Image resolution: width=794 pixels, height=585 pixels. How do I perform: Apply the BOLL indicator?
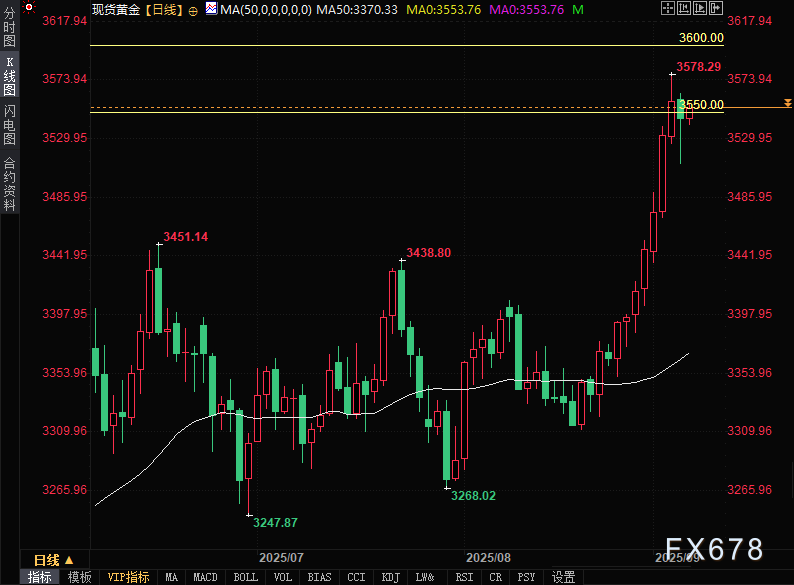click(245, 577)
